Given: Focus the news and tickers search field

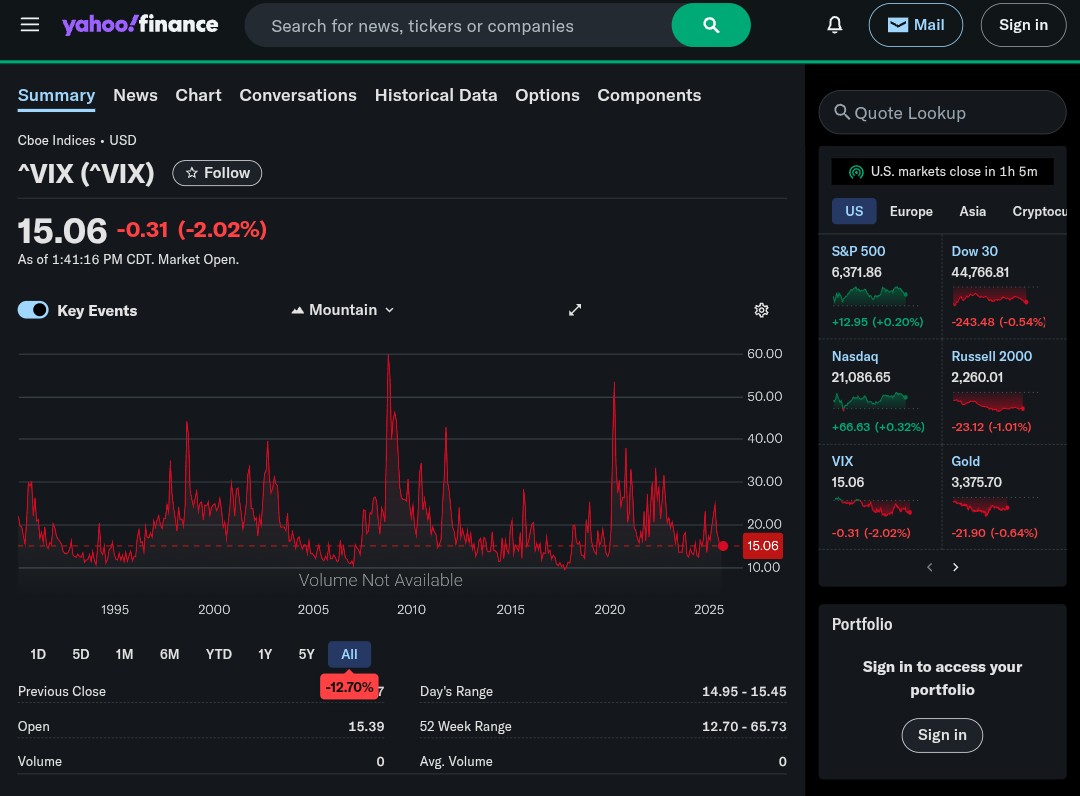Looking at the screenshot, I should tap(458, 25).
